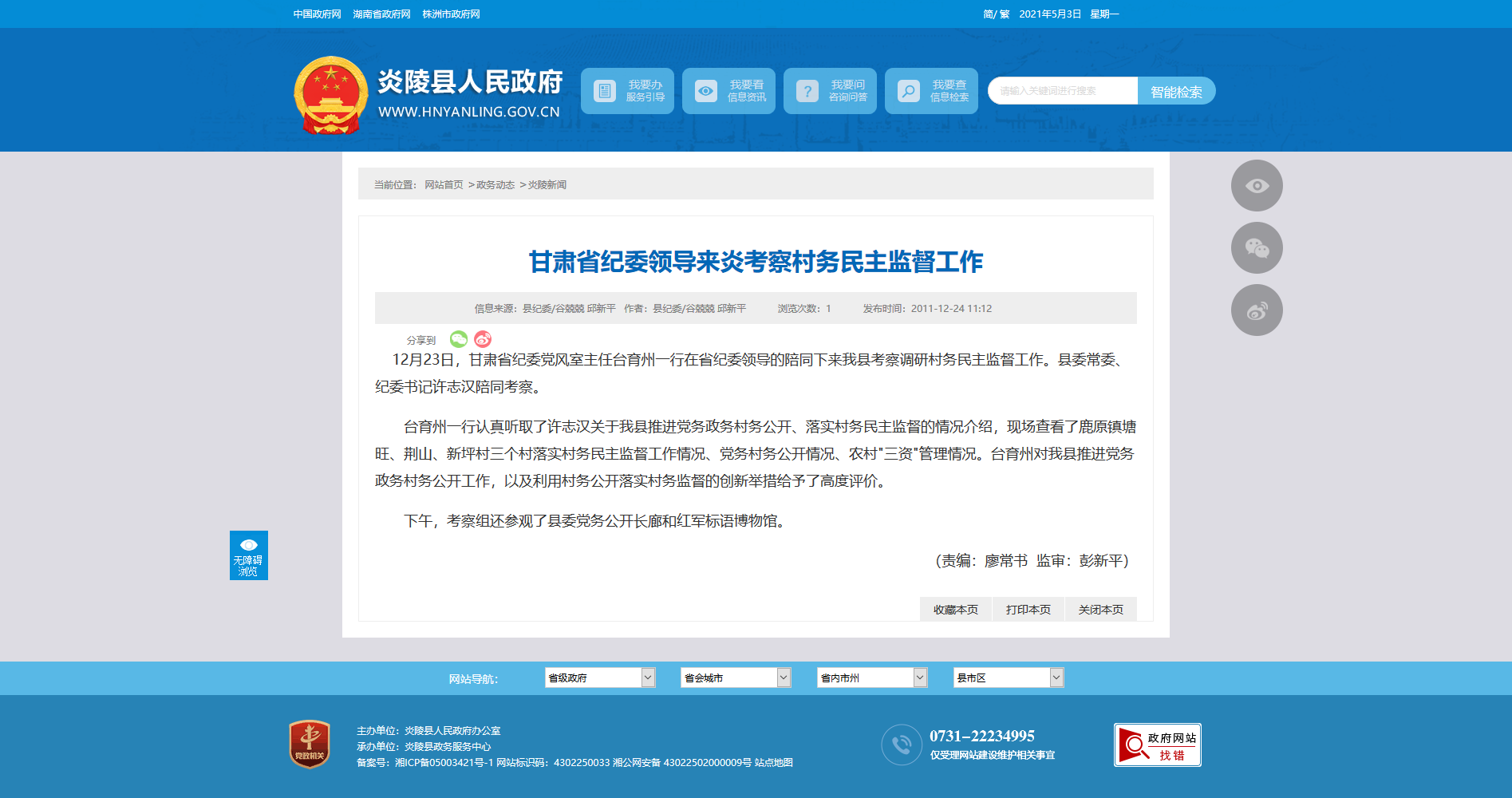
Task: Switch between 简/繁 Chinese
Action: (996, 14)
